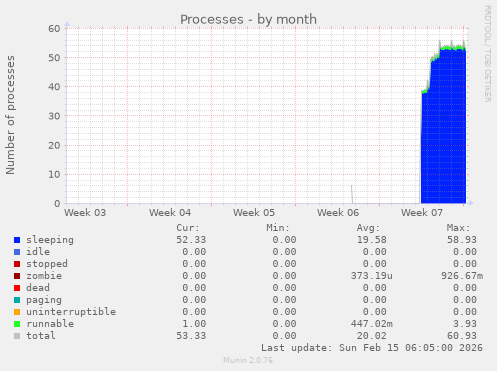Click the 'uninterruptible' legend label
497x371 pixels.
coord(71,312)
